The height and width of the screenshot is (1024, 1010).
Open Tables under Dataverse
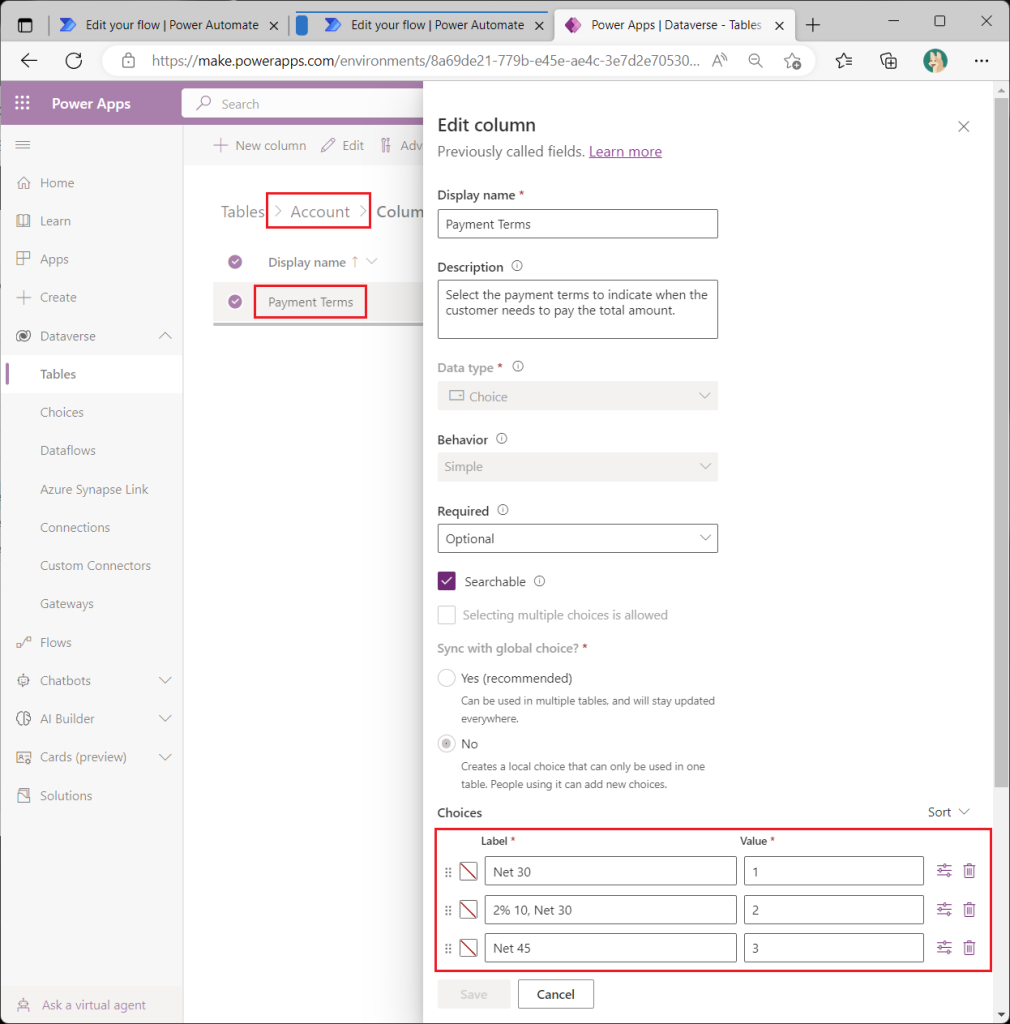tap(58, 374)
